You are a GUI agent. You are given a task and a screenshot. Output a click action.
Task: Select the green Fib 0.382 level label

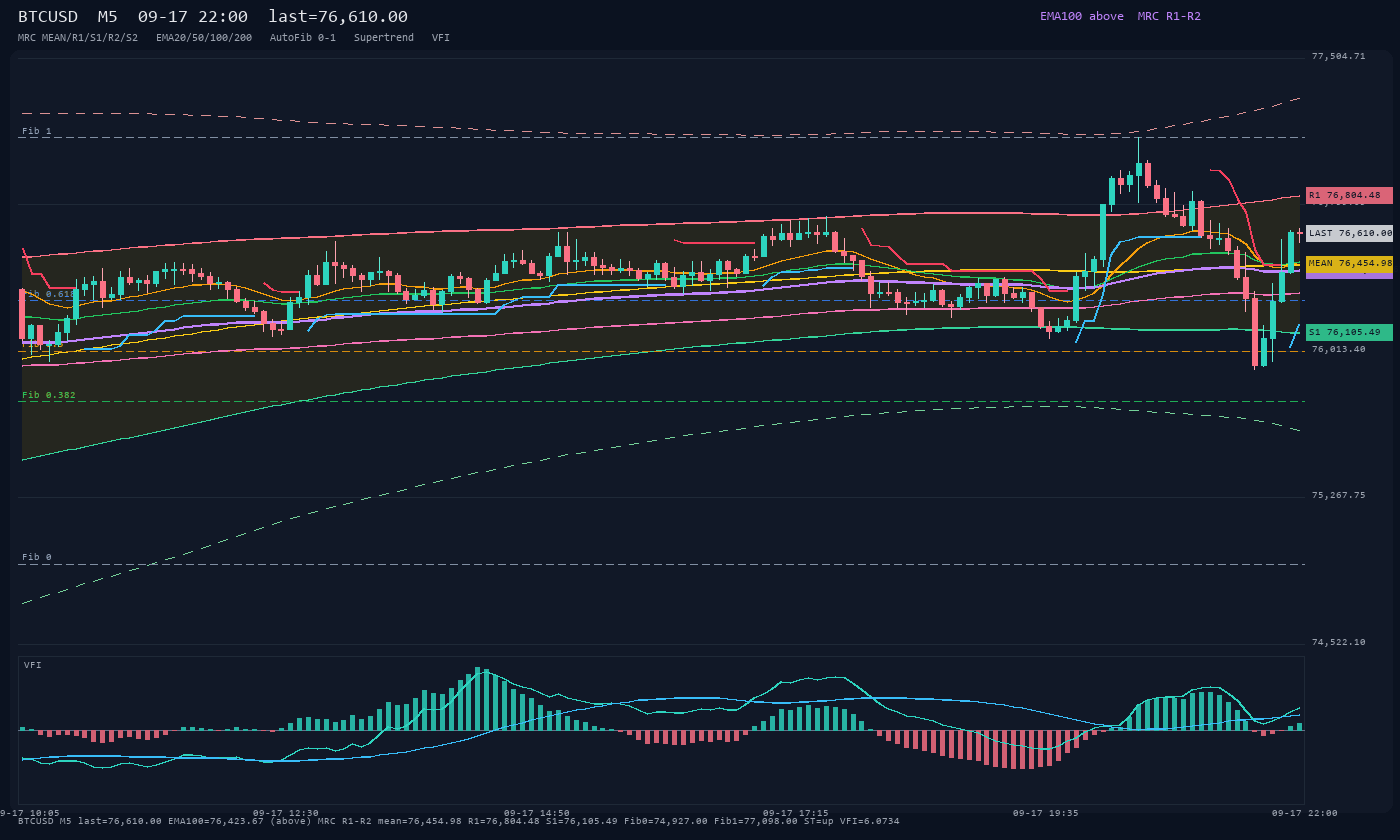tap(49, 395)
